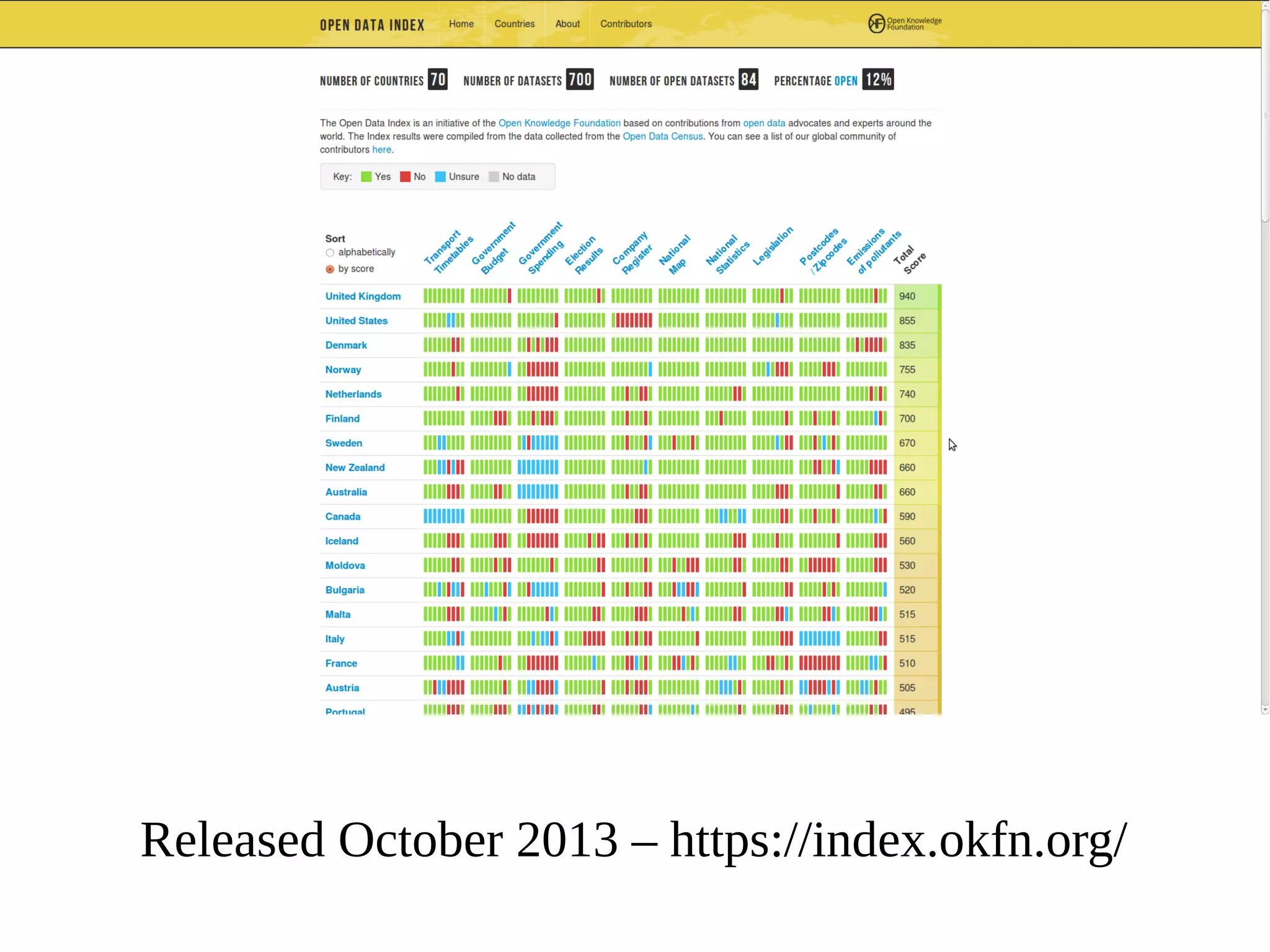Viewport: 1270px width, 952px height.
Task: Open the Iceland country link
Action: click(x=342, y=541)
